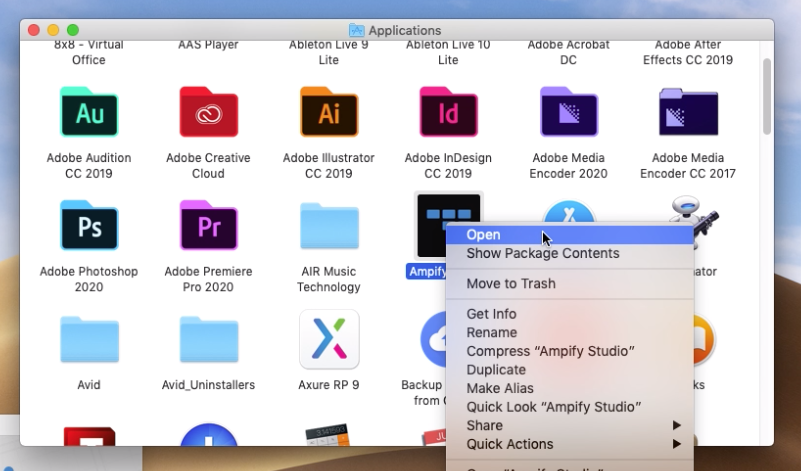This screenshot has width=801, height=471.
Task: Select Adobe Media Encoder CC 2017 folder
Action: [x=688, y=112]
